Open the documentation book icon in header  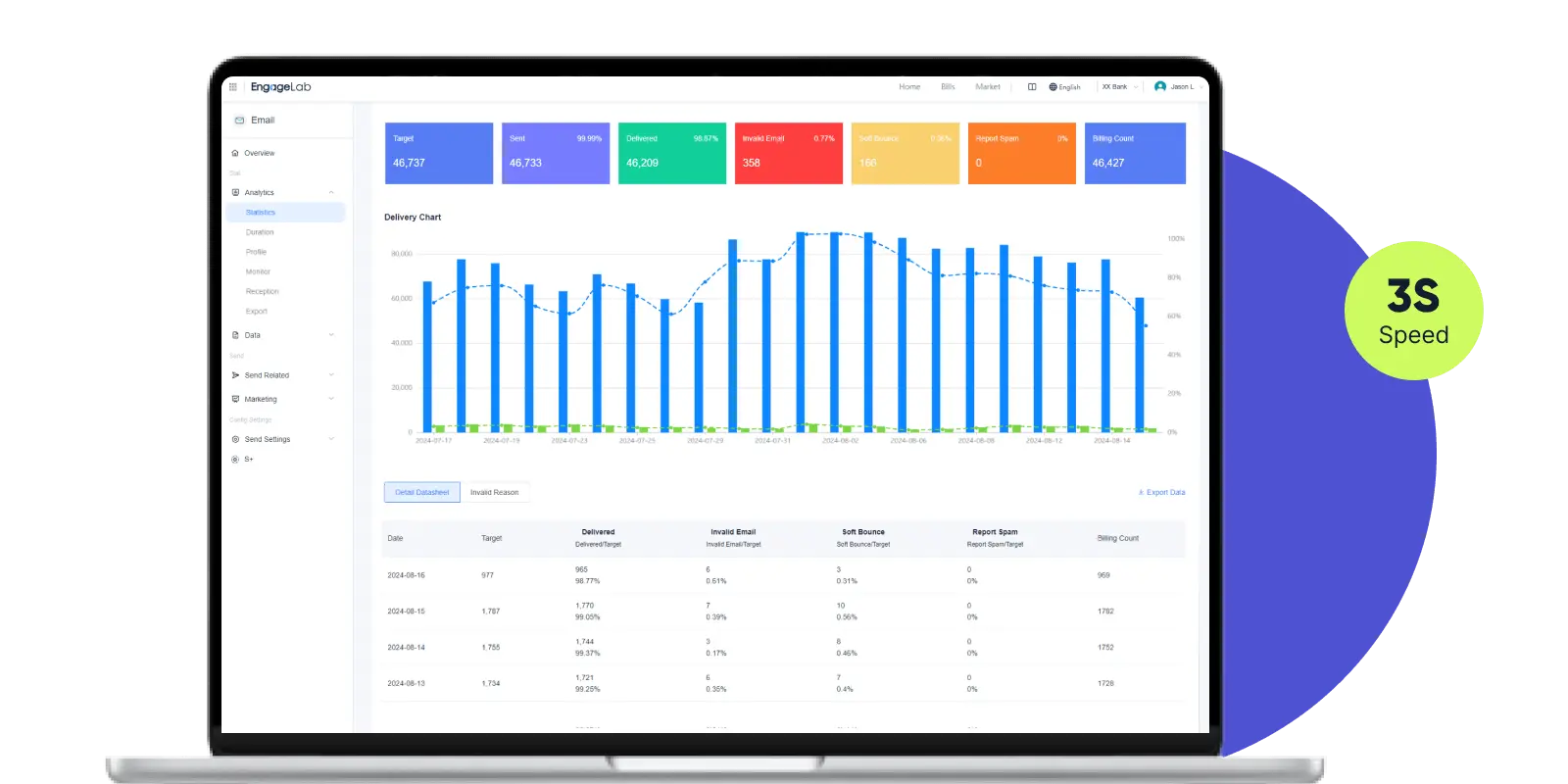point(1032,87)
